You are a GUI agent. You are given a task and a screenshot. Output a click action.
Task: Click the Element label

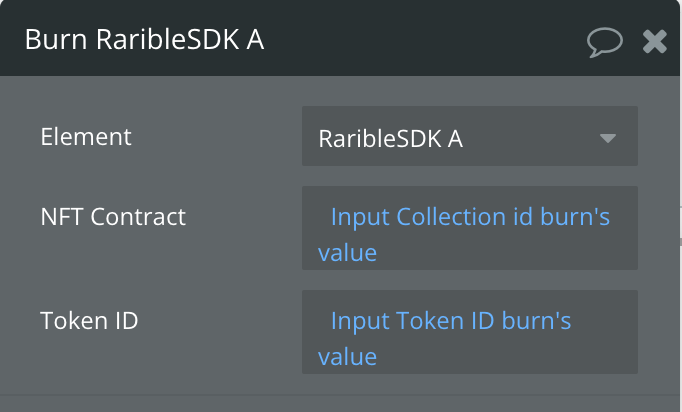click(x=86, y=137)
